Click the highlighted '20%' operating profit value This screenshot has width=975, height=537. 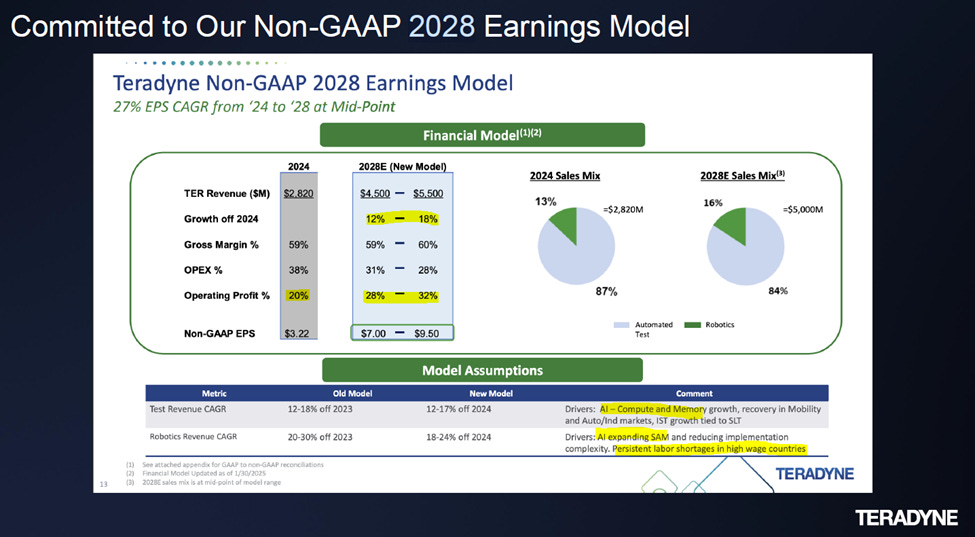click(x=298, y=296)
